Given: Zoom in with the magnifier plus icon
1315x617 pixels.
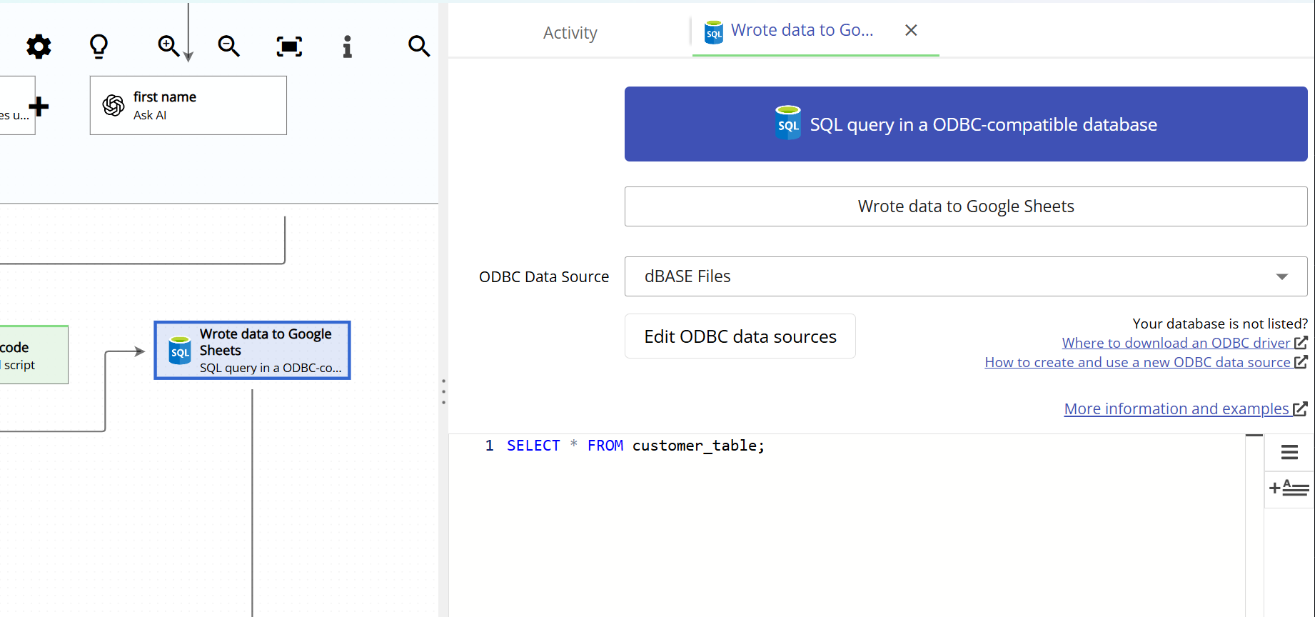Looking at the screenshot, I should [168, 46].
